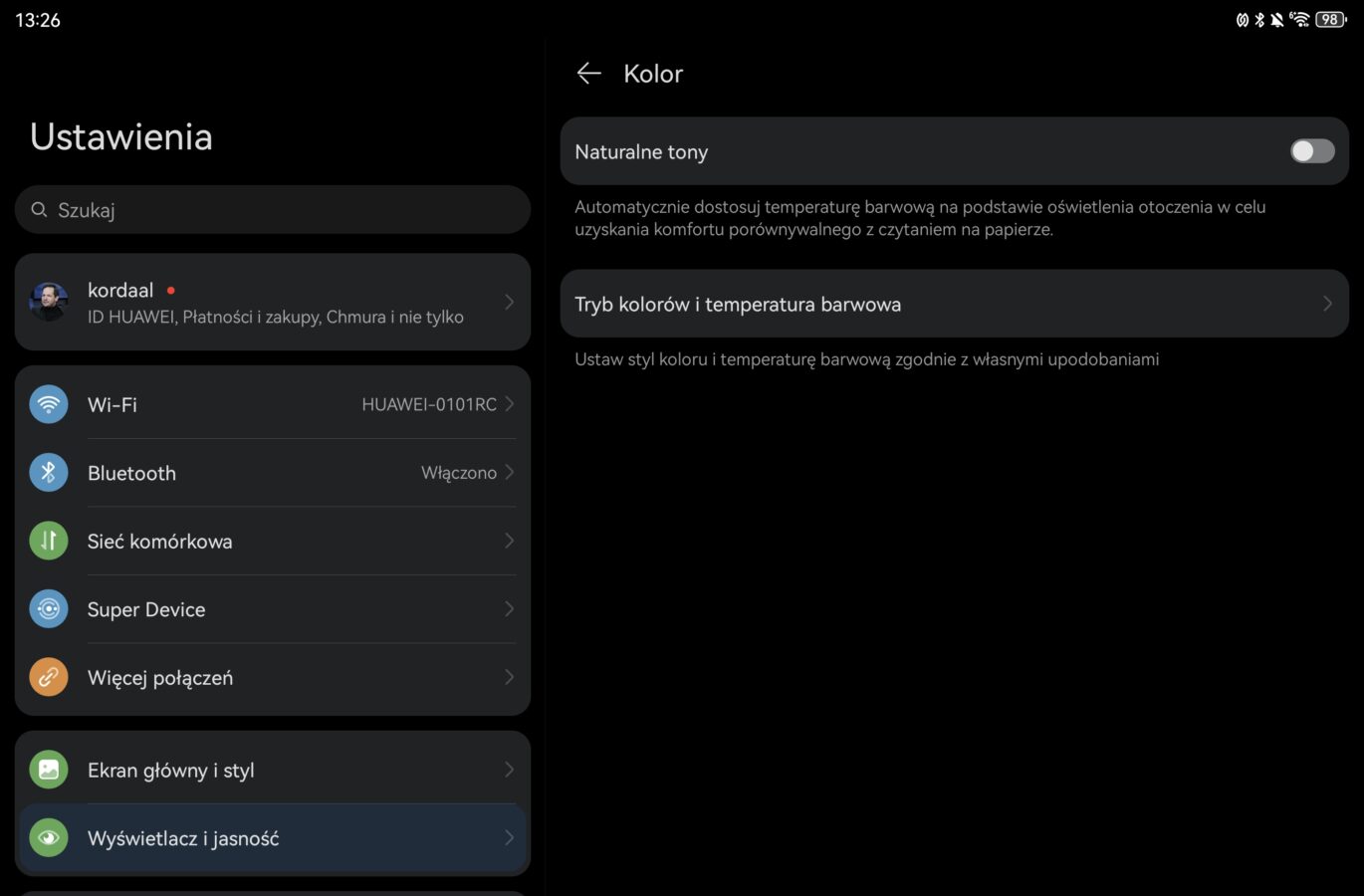The width and height of the screenshot is (1364, 896).
Task: Tap Bluetooth Włączono status text
Action: 458,473
